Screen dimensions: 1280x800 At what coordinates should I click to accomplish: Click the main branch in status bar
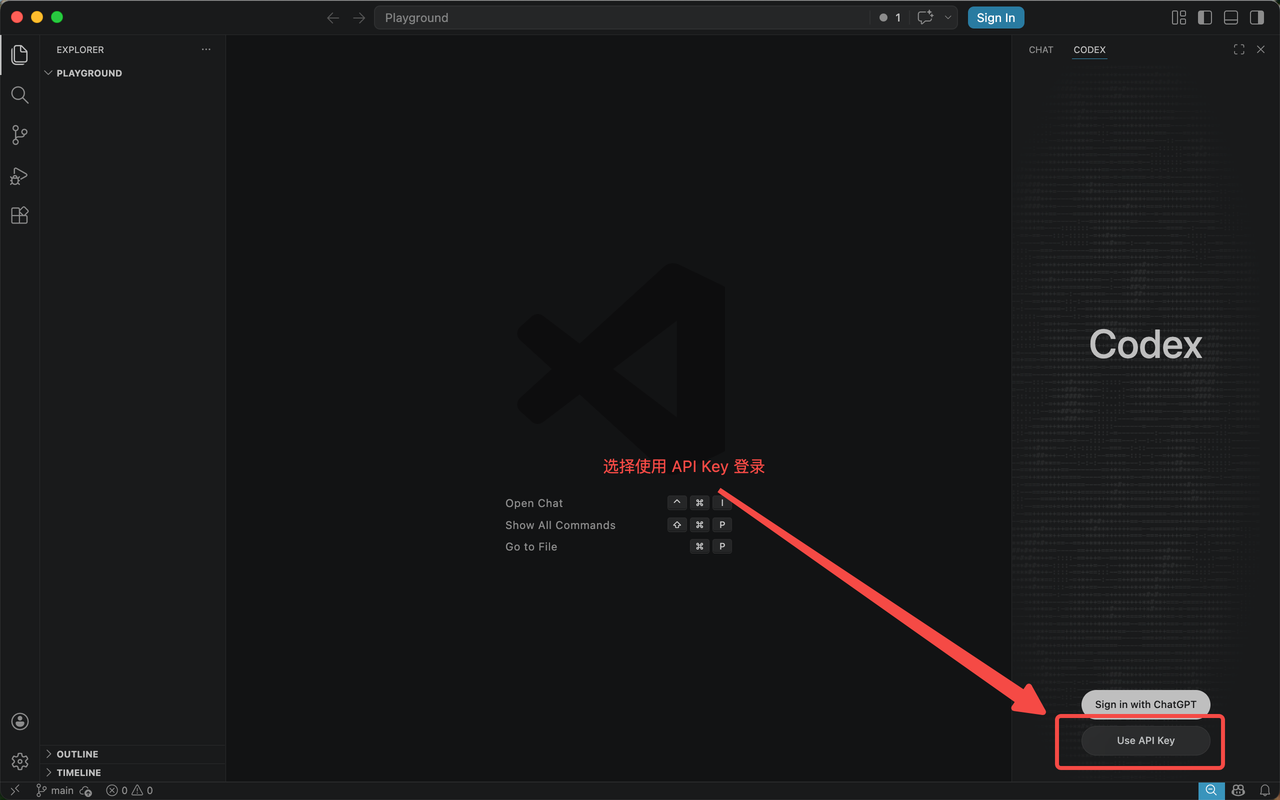pos(54,791)
